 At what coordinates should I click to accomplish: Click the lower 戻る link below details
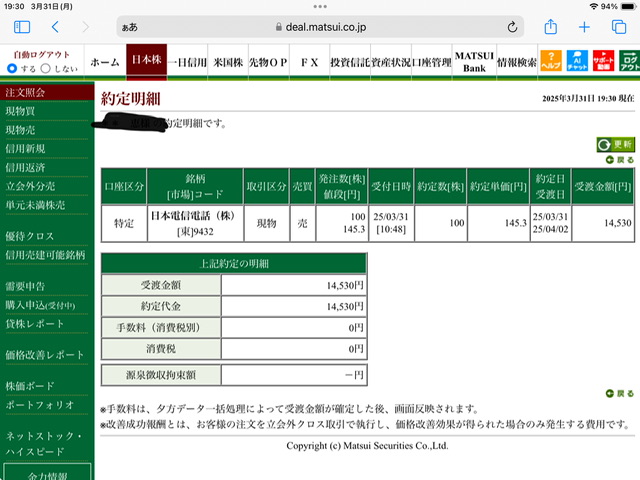pyautogui.click(x=620, y=393)
